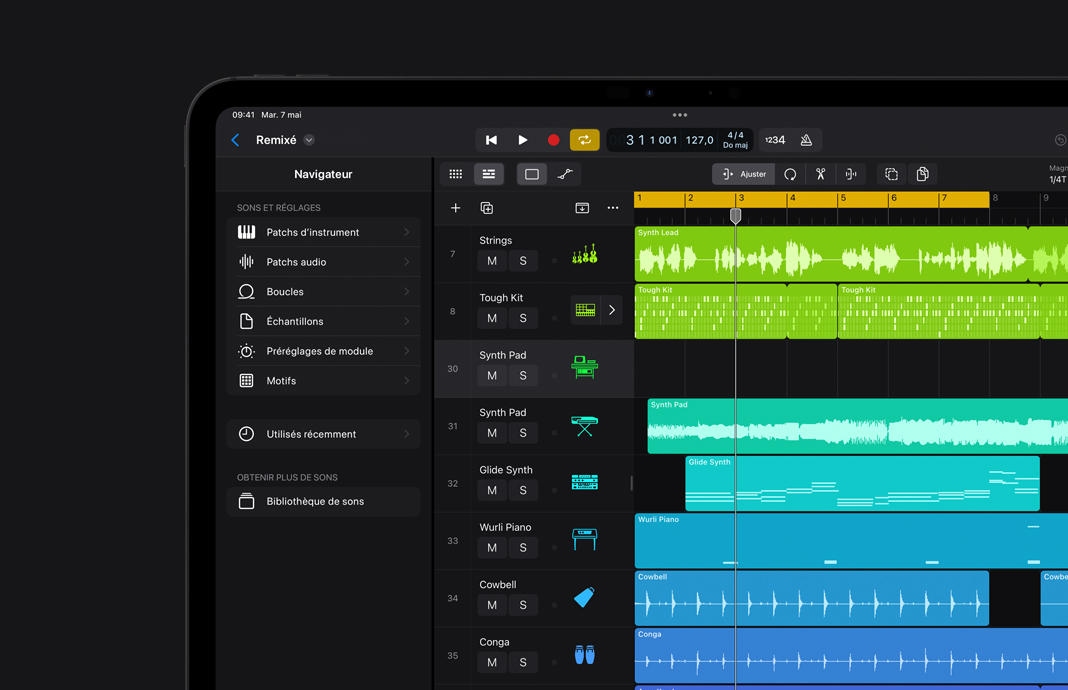The image size is (1068, 690).
Task: Enable cycle mode in the transport bar
Action: click(x=586, y=139)
